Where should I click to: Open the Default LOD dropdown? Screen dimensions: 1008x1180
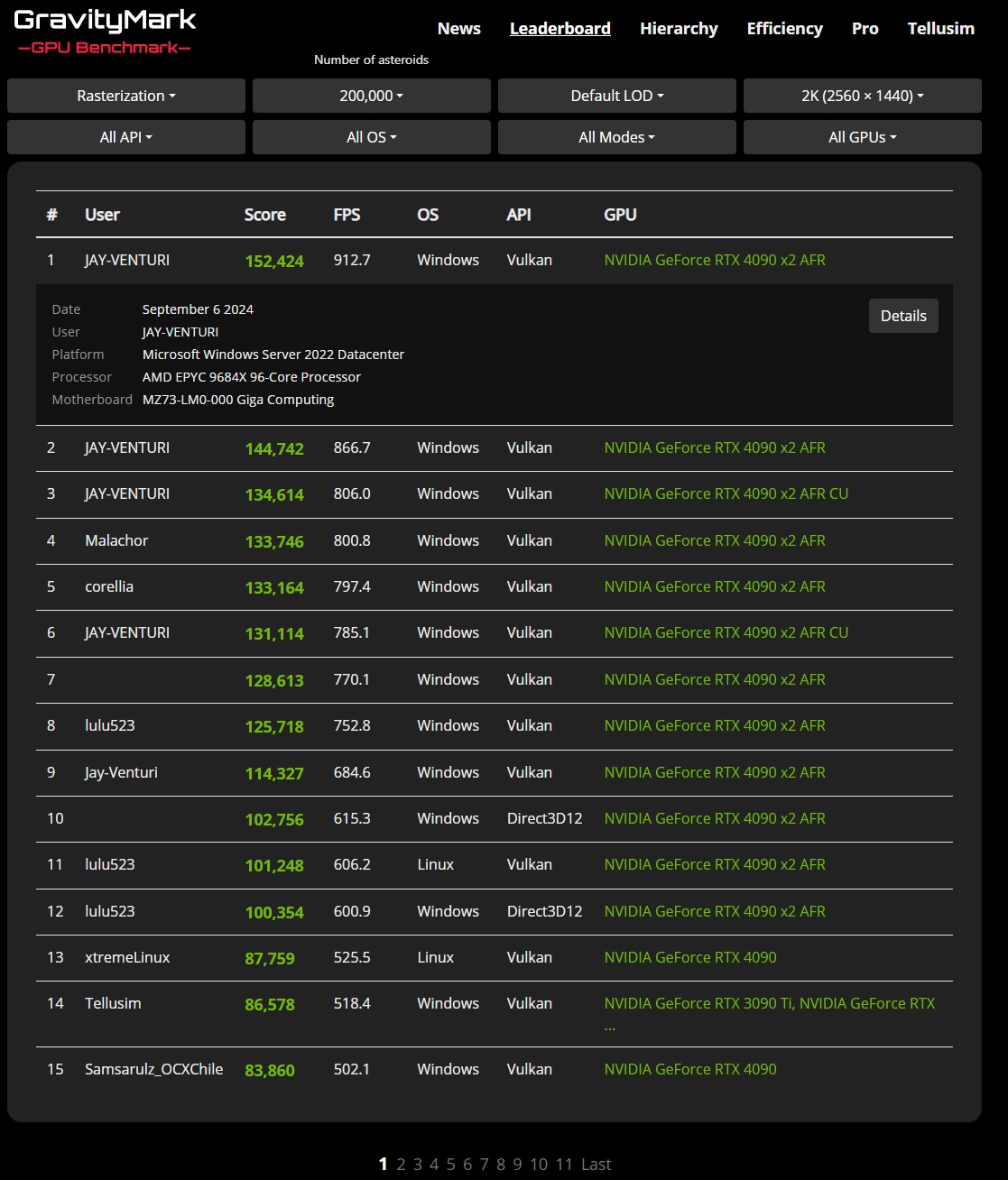click(616, 96)
